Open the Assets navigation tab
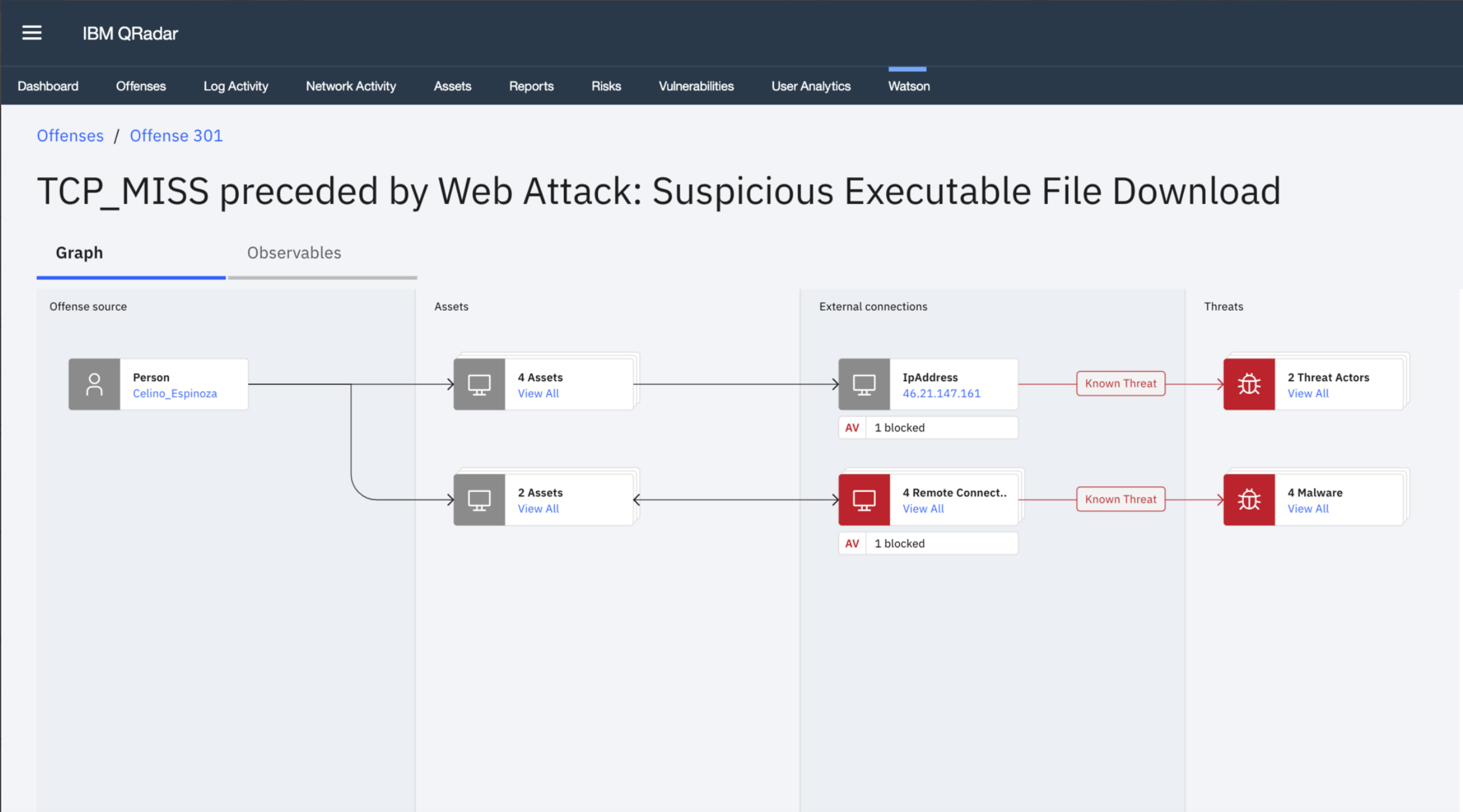Viewport: 1463px width, 812px height. (x=452, y=86)
